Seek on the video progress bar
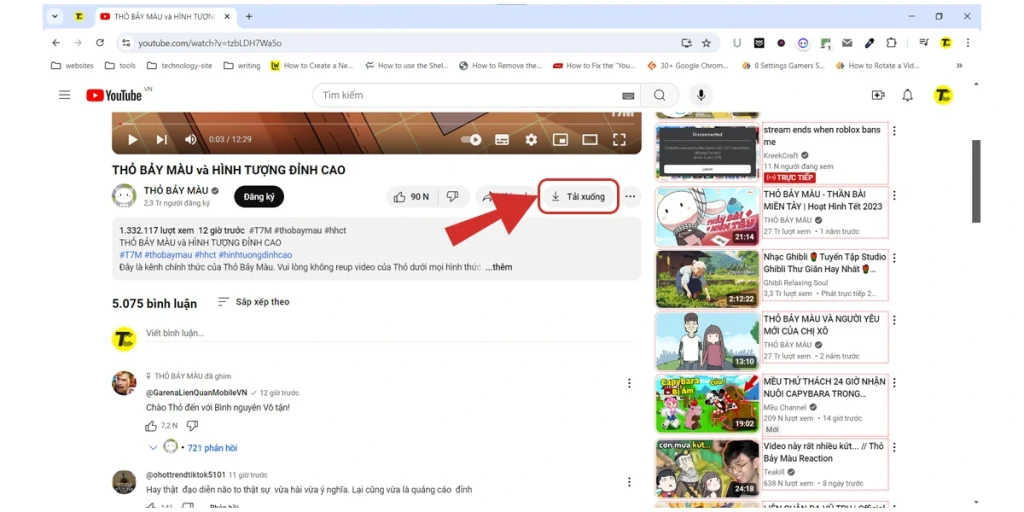 pos(377,123)
